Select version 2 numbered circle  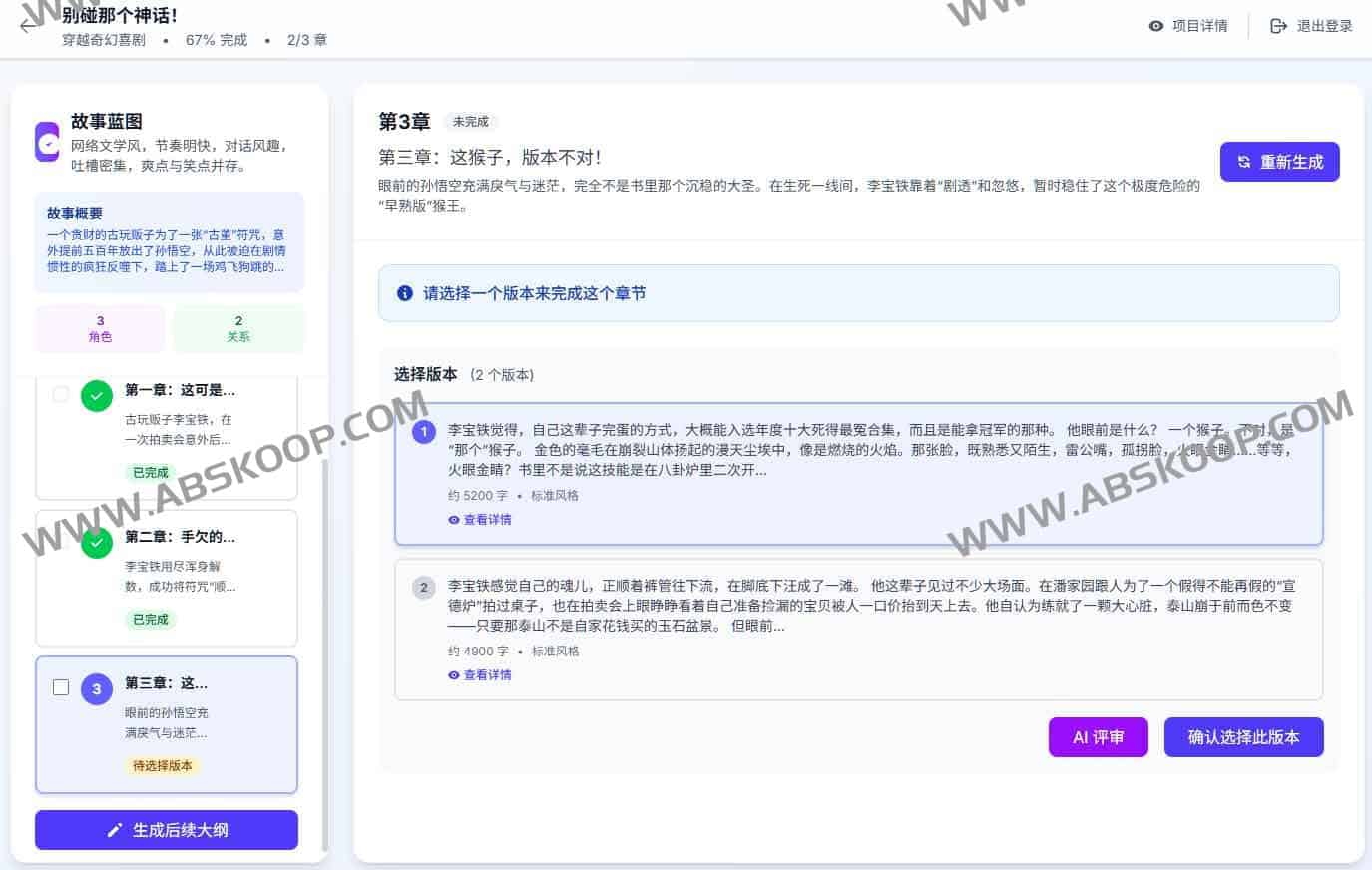coord(424,587)
